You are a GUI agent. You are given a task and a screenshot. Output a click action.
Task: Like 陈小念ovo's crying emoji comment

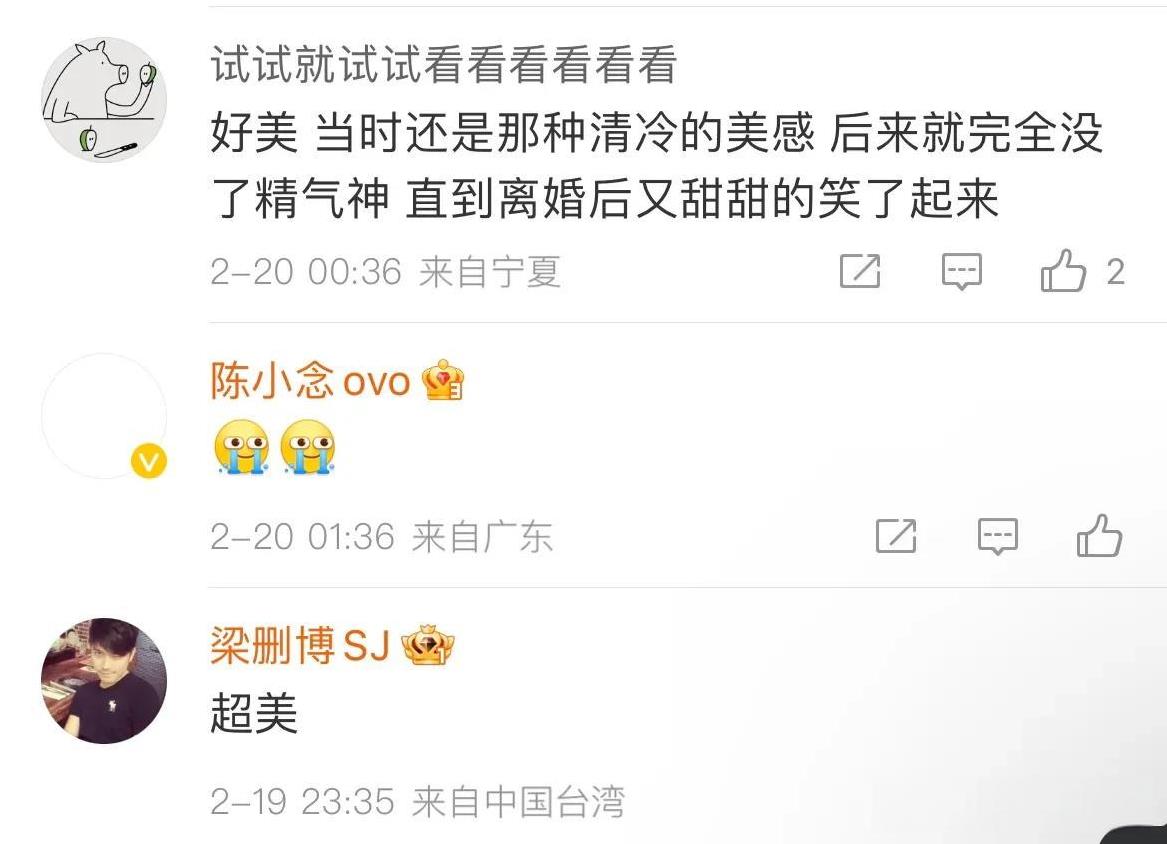pyautogui.click(x=1099, y=535)
